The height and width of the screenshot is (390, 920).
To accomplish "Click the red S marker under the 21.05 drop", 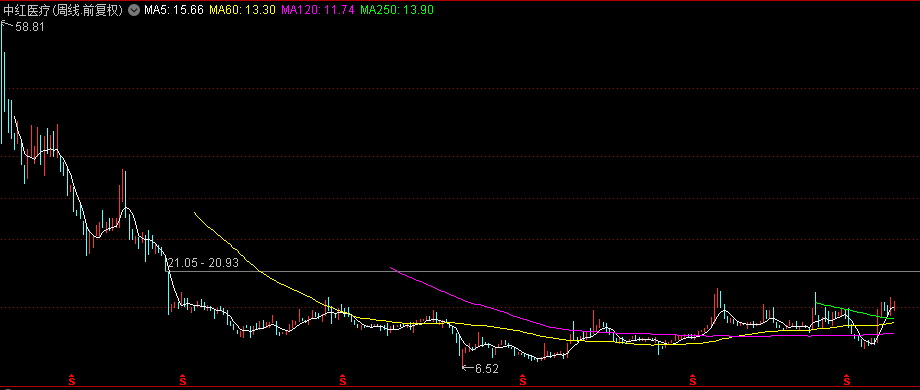I will (x=182, y=380).
